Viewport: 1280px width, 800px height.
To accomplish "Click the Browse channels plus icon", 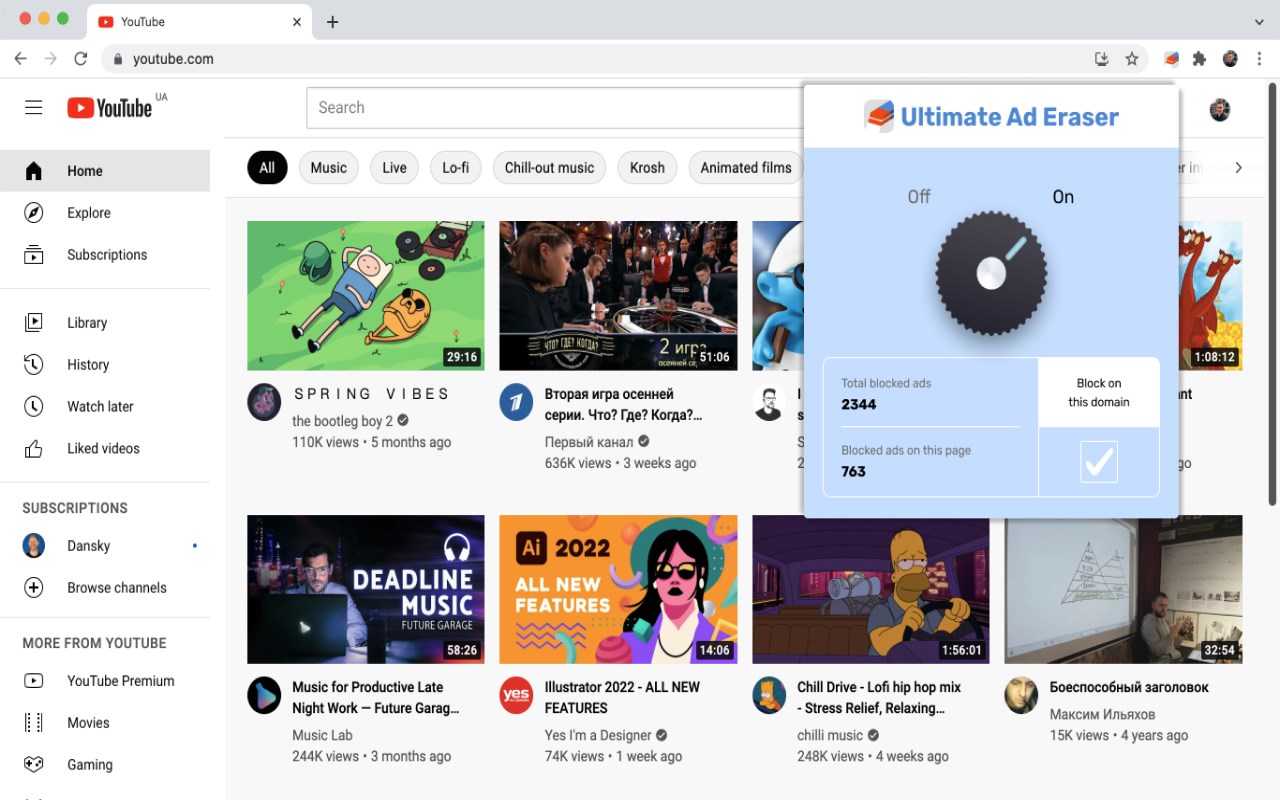I will click(34, 588).
